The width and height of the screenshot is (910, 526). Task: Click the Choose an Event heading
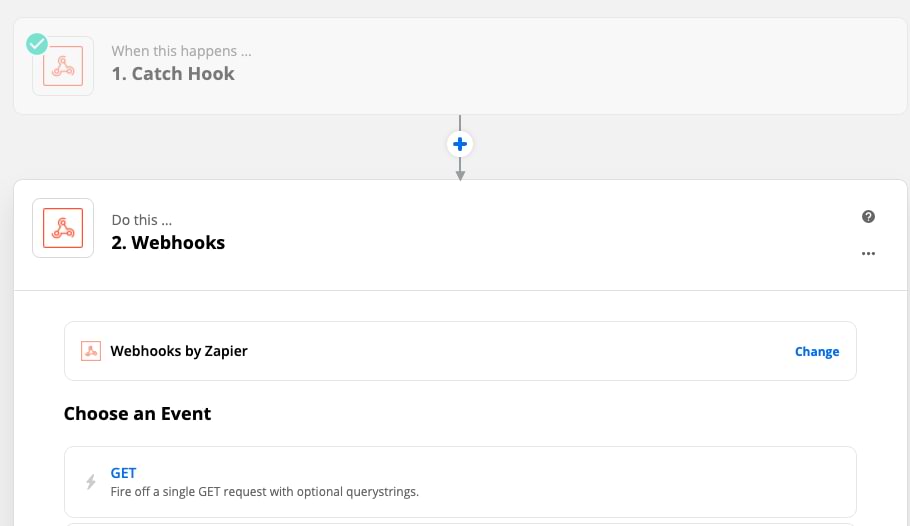pyautogui.click(x=138, y=413)
